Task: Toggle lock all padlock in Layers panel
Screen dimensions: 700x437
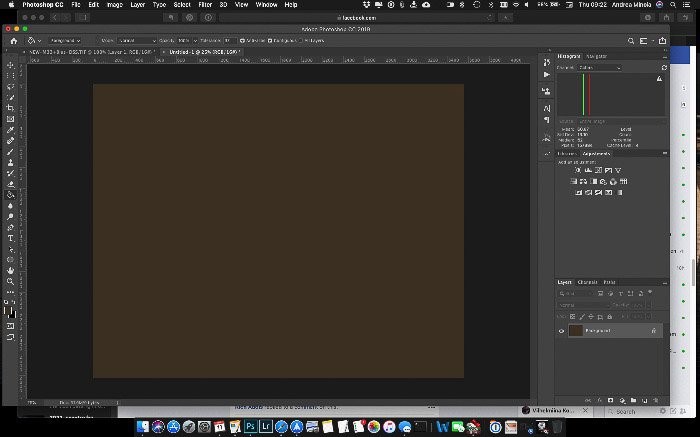Action: [609, 316]
